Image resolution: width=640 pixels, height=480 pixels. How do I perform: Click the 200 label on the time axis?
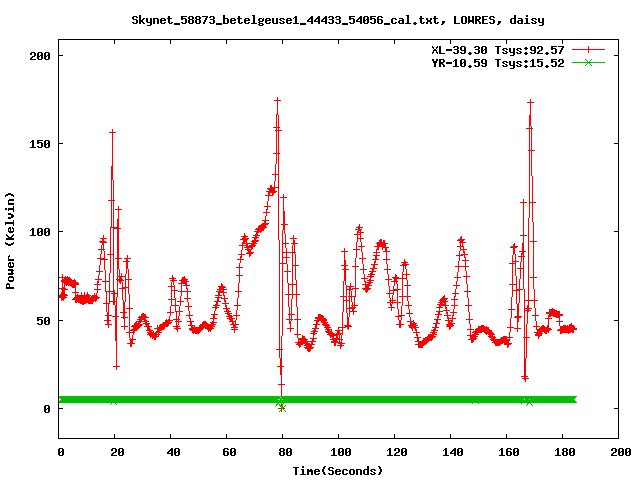(620, 452)
